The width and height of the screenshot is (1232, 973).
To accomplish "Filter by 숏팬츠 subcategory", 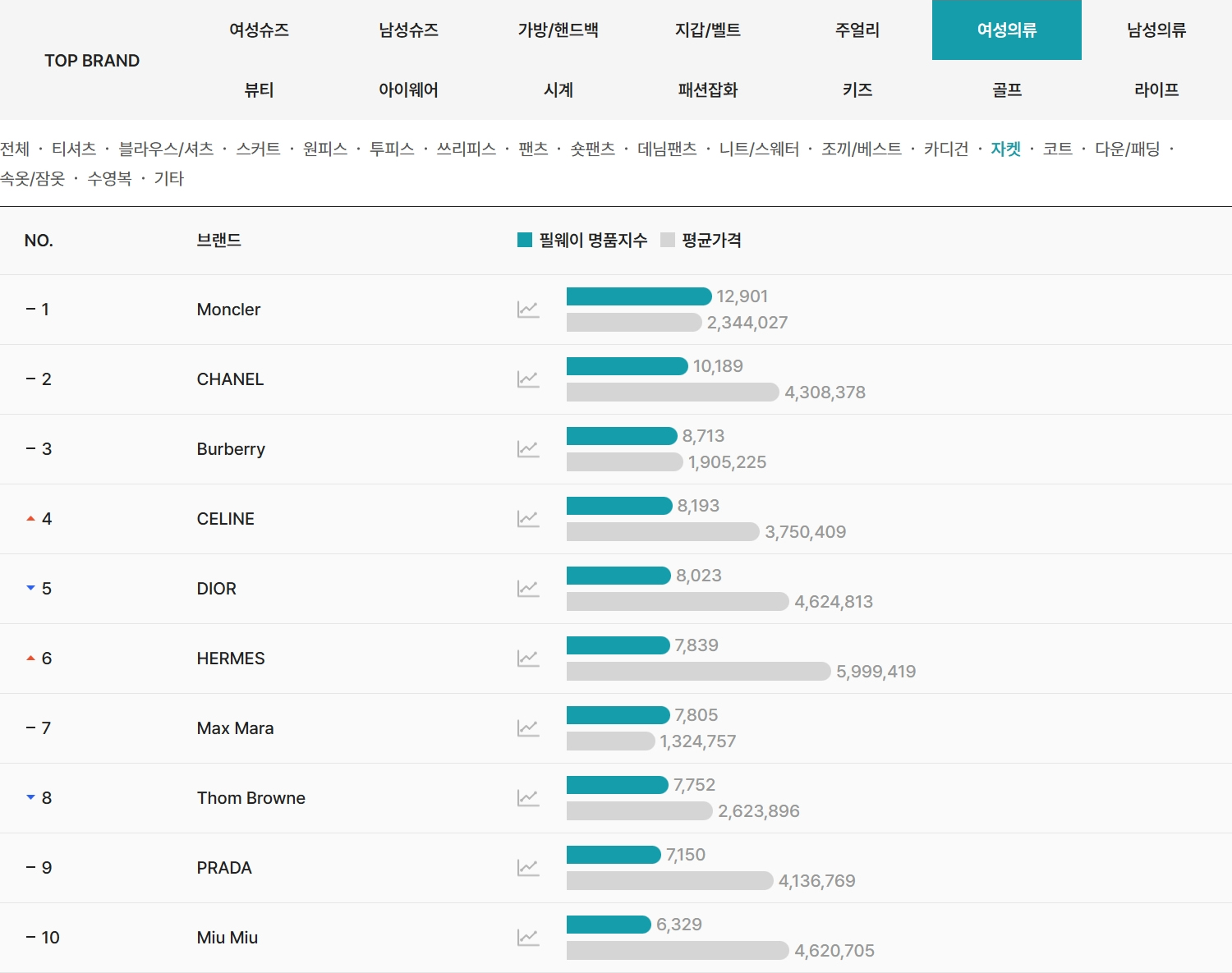I will click(593, 149).
